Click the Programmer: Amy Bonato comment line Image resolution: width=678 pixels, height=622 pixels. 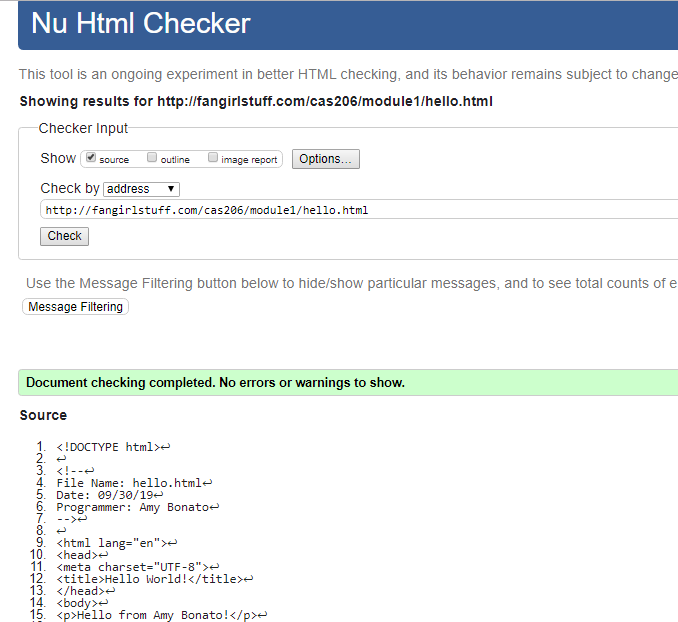132,507
